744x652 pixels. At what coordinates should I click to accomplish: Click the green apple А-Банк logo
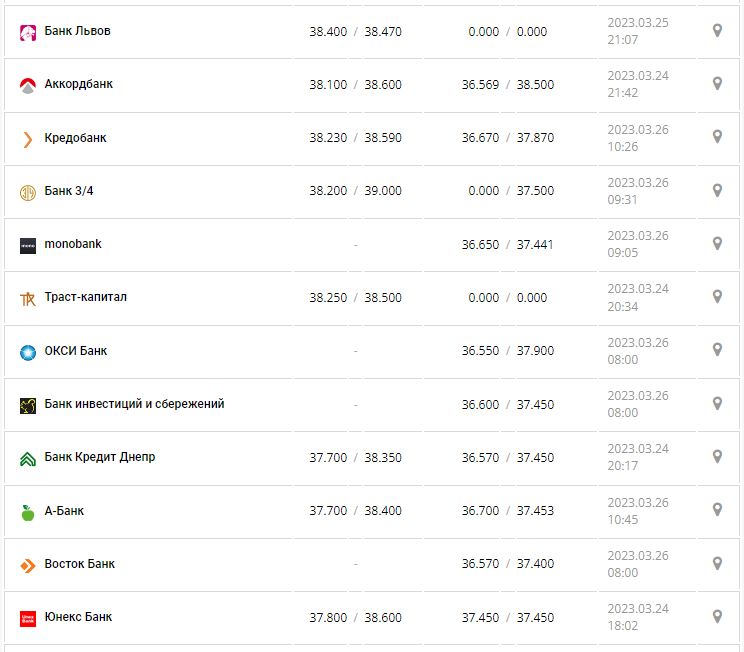(28, 512)
